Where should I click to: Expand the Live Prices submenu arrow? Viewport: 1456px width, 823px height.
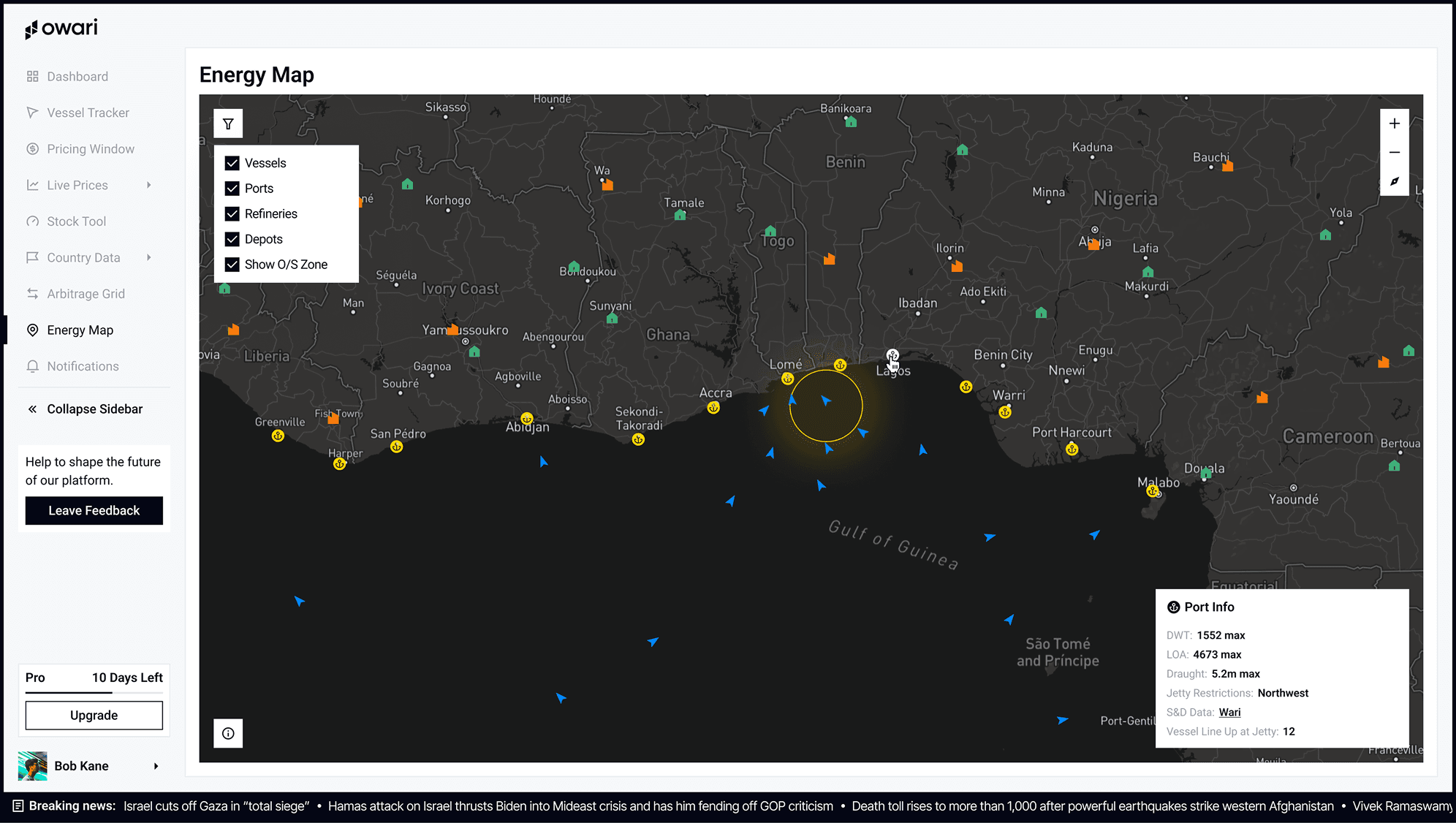(x=148, y=185)
